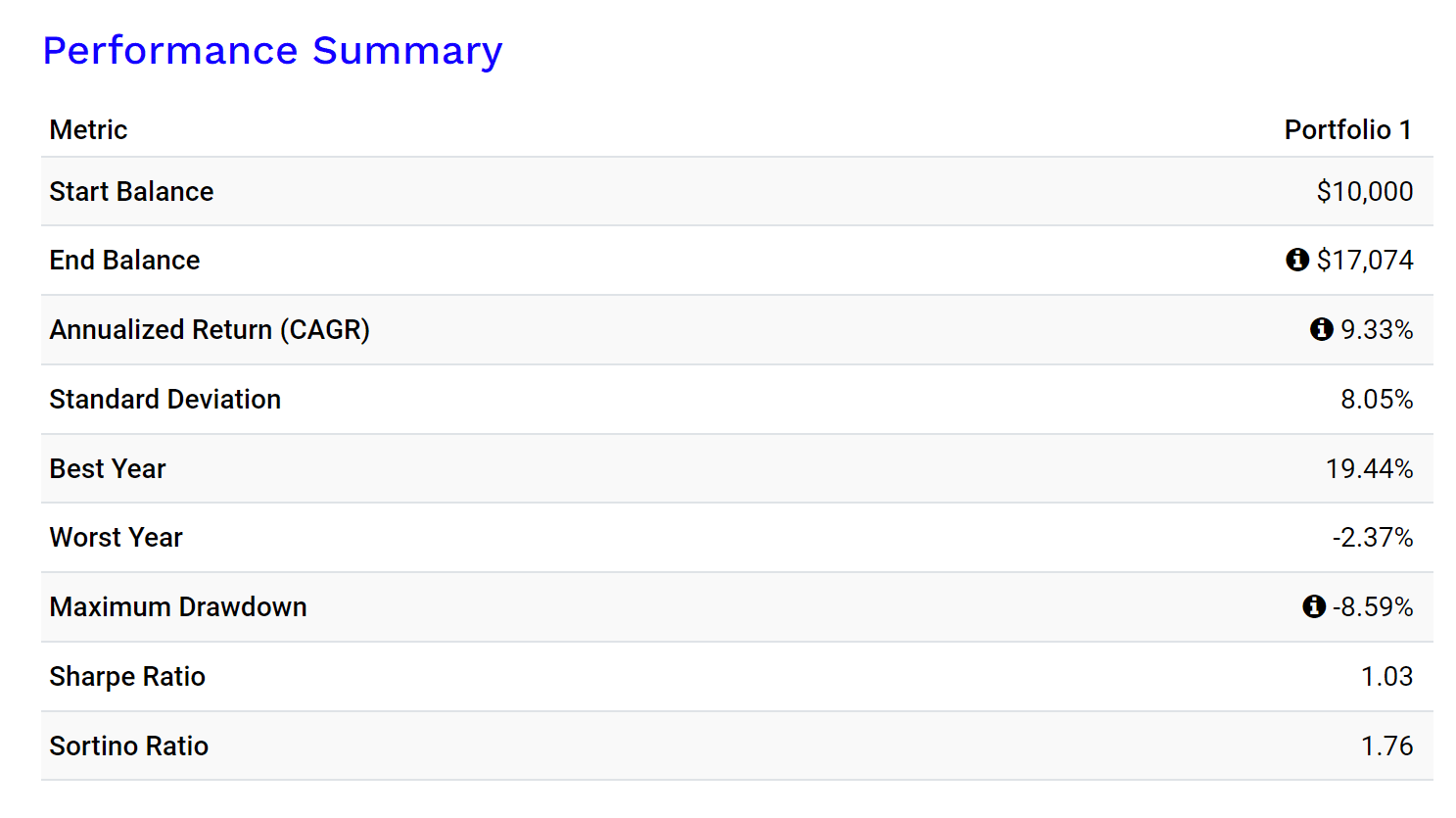Image resolution: width=1456 pixels, height=818 pixels.
Task: Click the Best Year row label
Action: point(108,469)
